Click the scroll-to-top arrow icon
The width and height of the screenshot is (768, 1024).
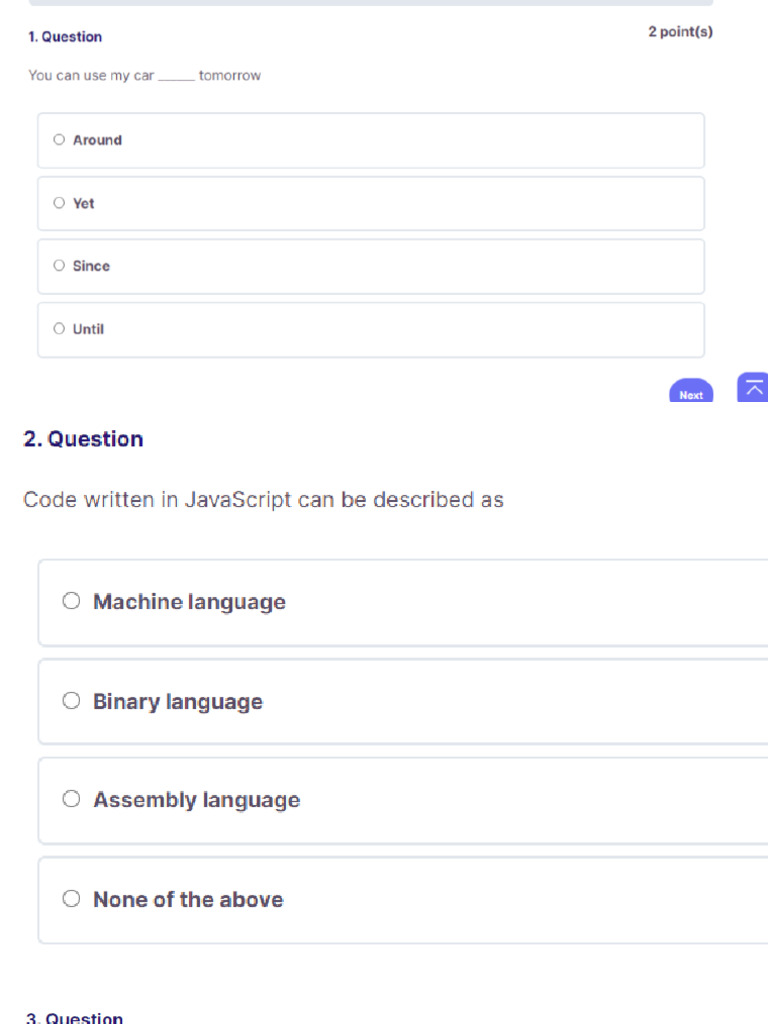click(x=753, y=387)
